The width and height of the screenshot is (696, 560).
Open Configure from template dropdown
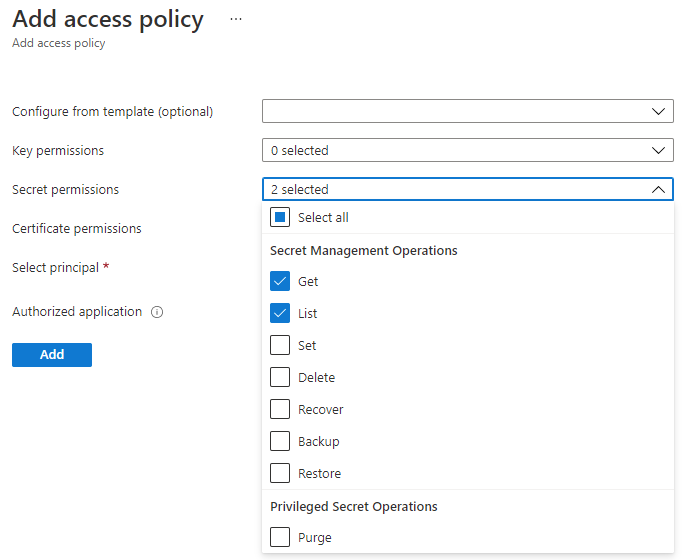click(468, 111)
